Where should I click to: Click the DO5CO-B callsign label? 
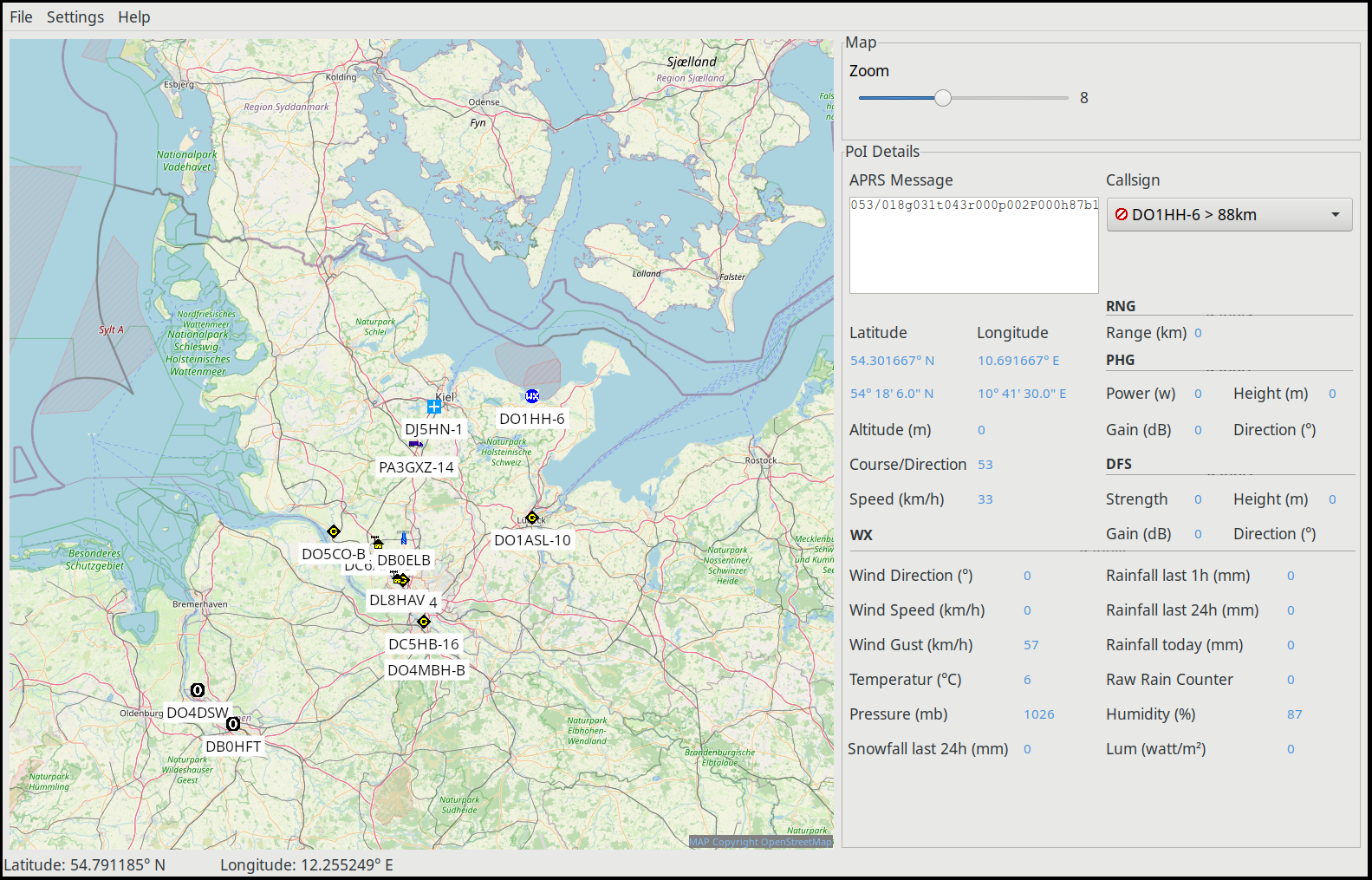coord(334,554)
